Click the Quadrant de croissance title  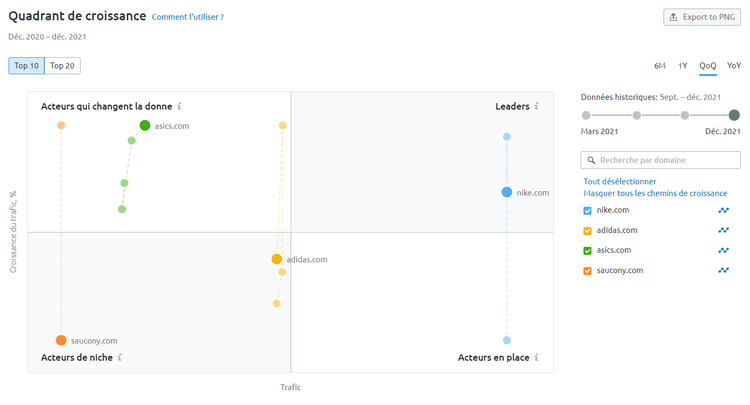(x=77, y=16)
